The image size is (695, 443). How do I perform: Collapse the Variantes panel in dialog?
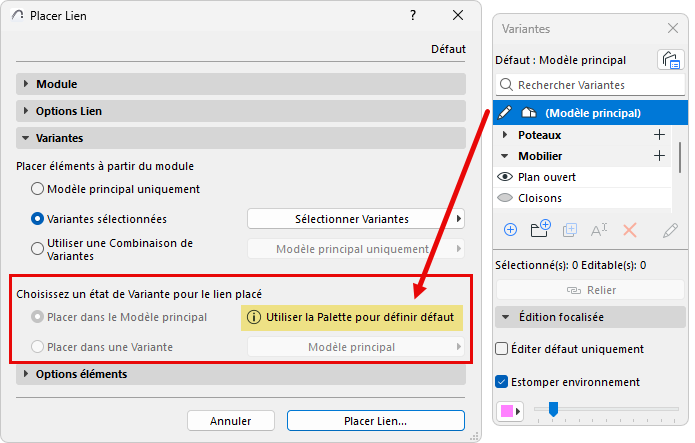click(x=26, y=138)
